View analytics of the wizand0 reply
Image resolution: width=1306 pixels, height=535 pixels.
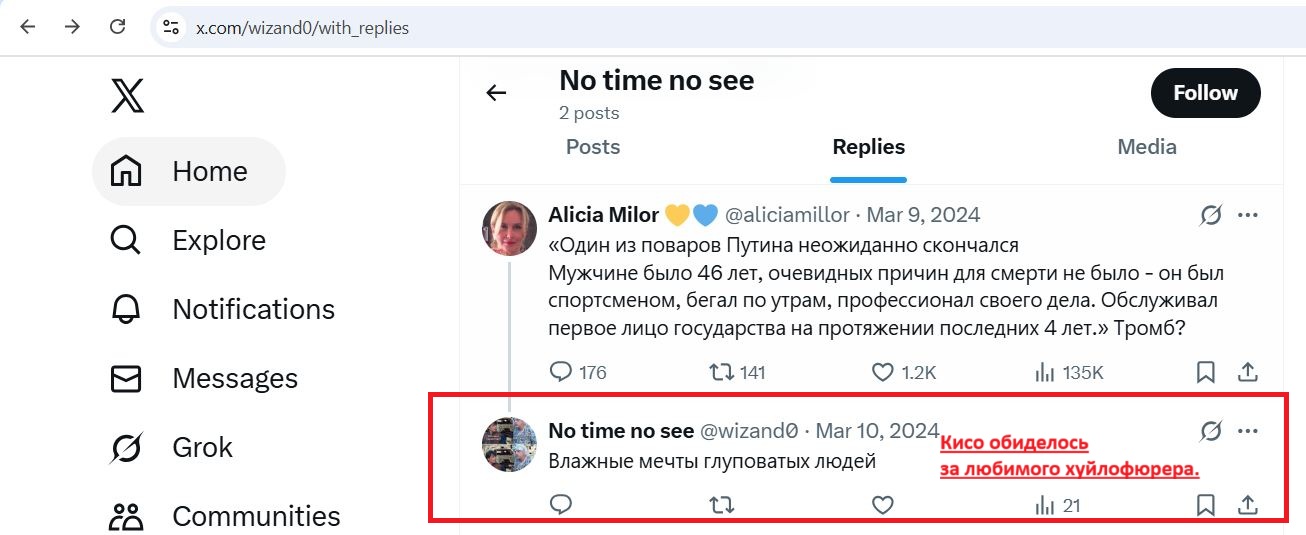pyautogui.click(x=1044, y=506)
